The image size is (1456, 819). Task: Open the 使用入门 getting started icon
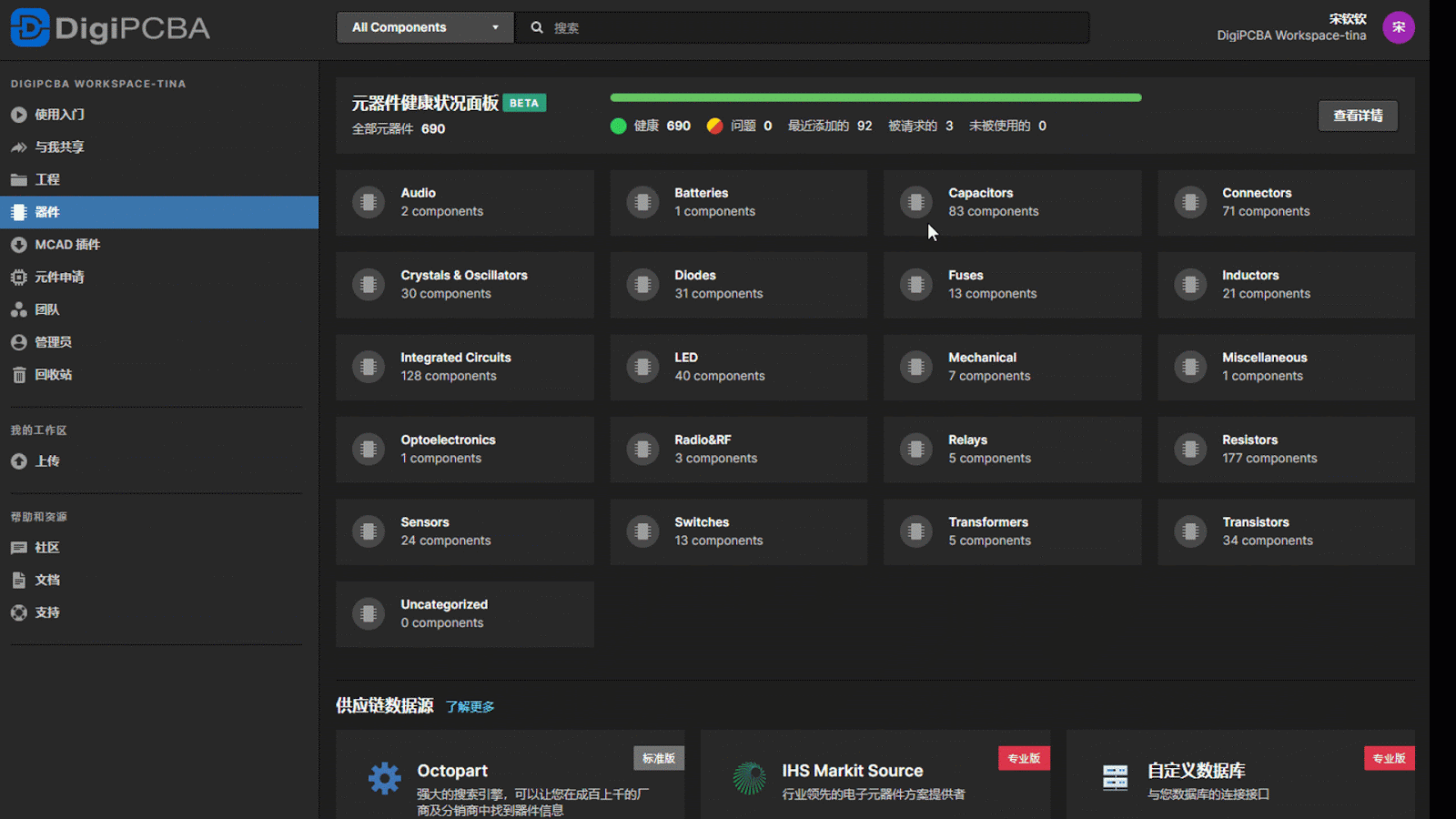pos(18,115)
